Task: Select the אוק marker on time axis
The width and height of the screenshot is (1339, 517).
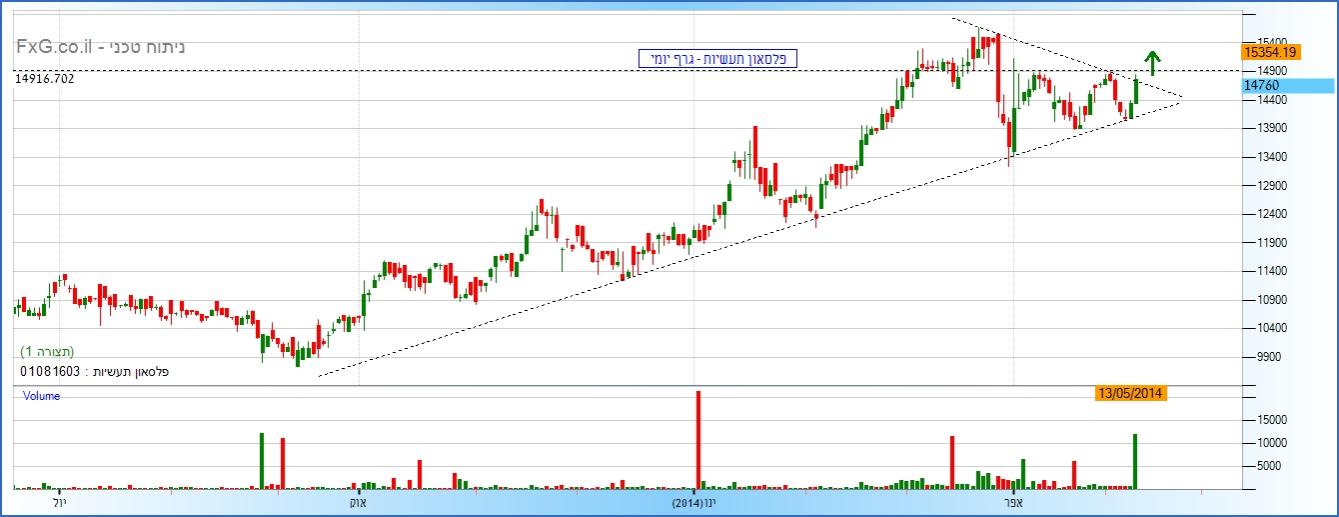Action: [359, 502]
